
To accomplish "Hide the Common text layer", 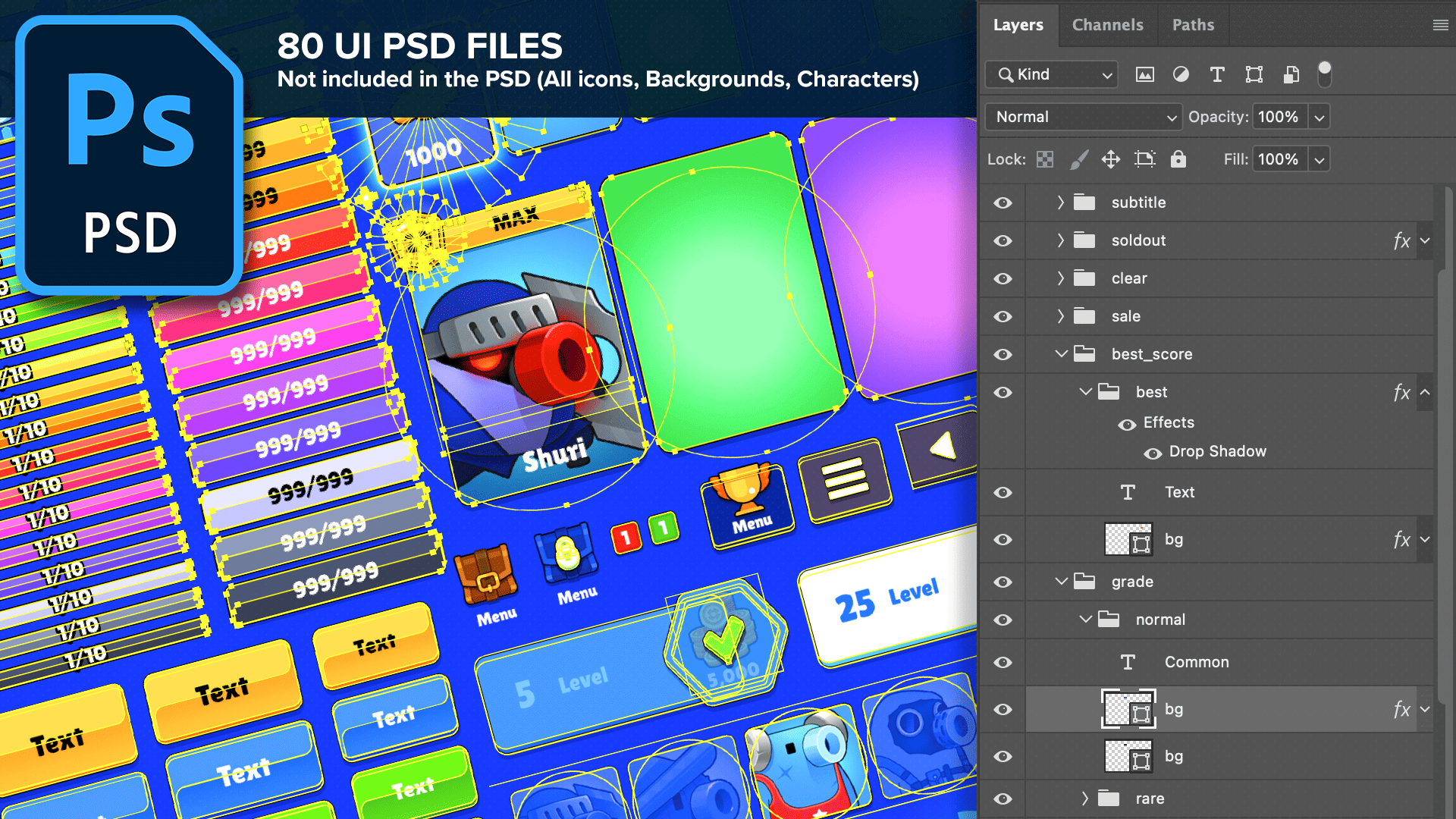I will click(x=1003, y=663).
